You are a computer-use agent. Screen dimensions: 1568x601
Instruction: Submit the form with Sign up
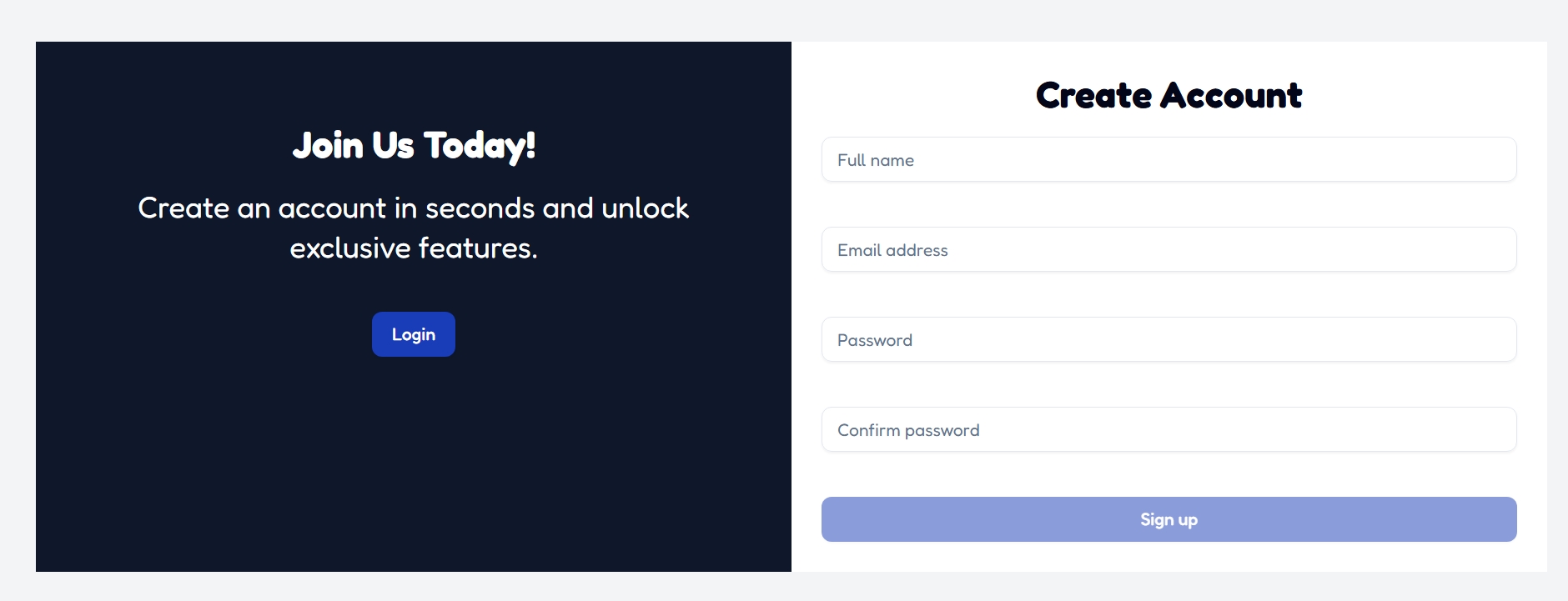click(x=1168, y=519)
